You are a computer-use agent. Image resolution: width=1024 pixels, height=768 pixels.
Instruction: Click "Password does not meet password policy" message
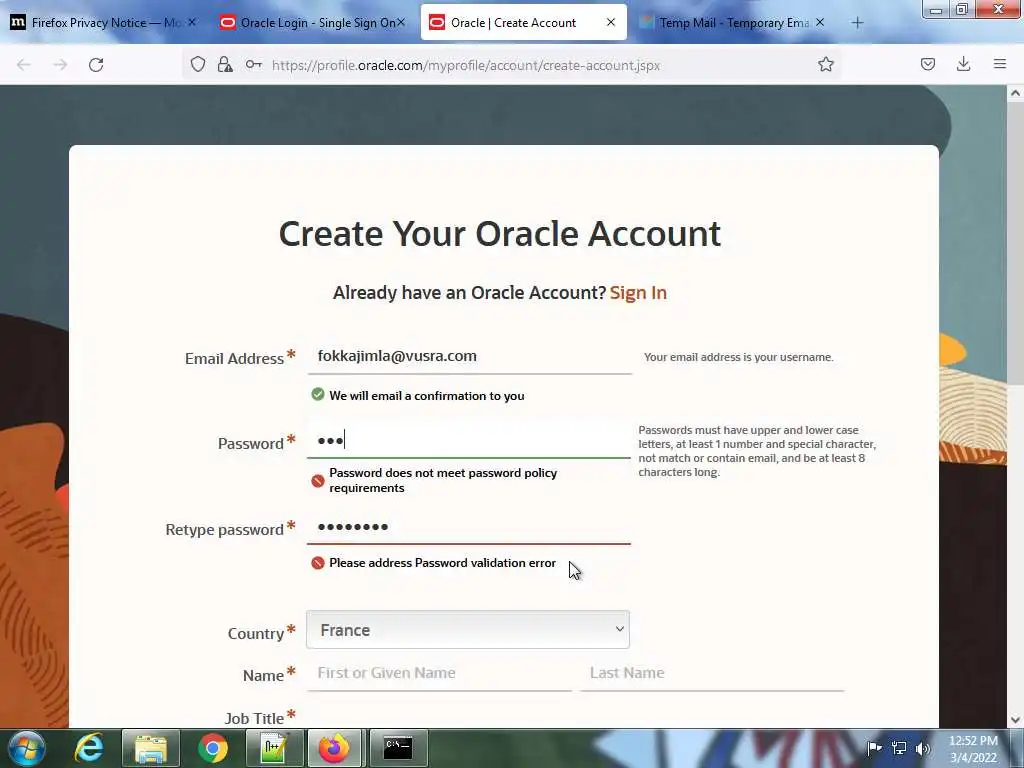(443, 480)
